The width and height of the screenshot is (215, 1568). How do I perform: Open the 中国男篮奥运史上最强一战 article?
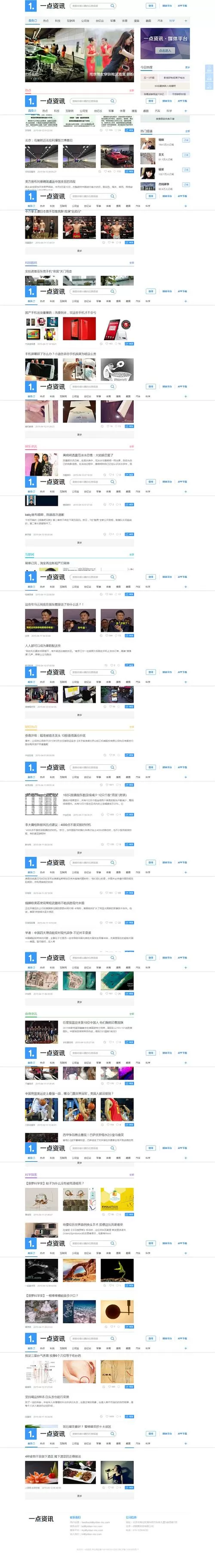click(x=69, y=1093)
